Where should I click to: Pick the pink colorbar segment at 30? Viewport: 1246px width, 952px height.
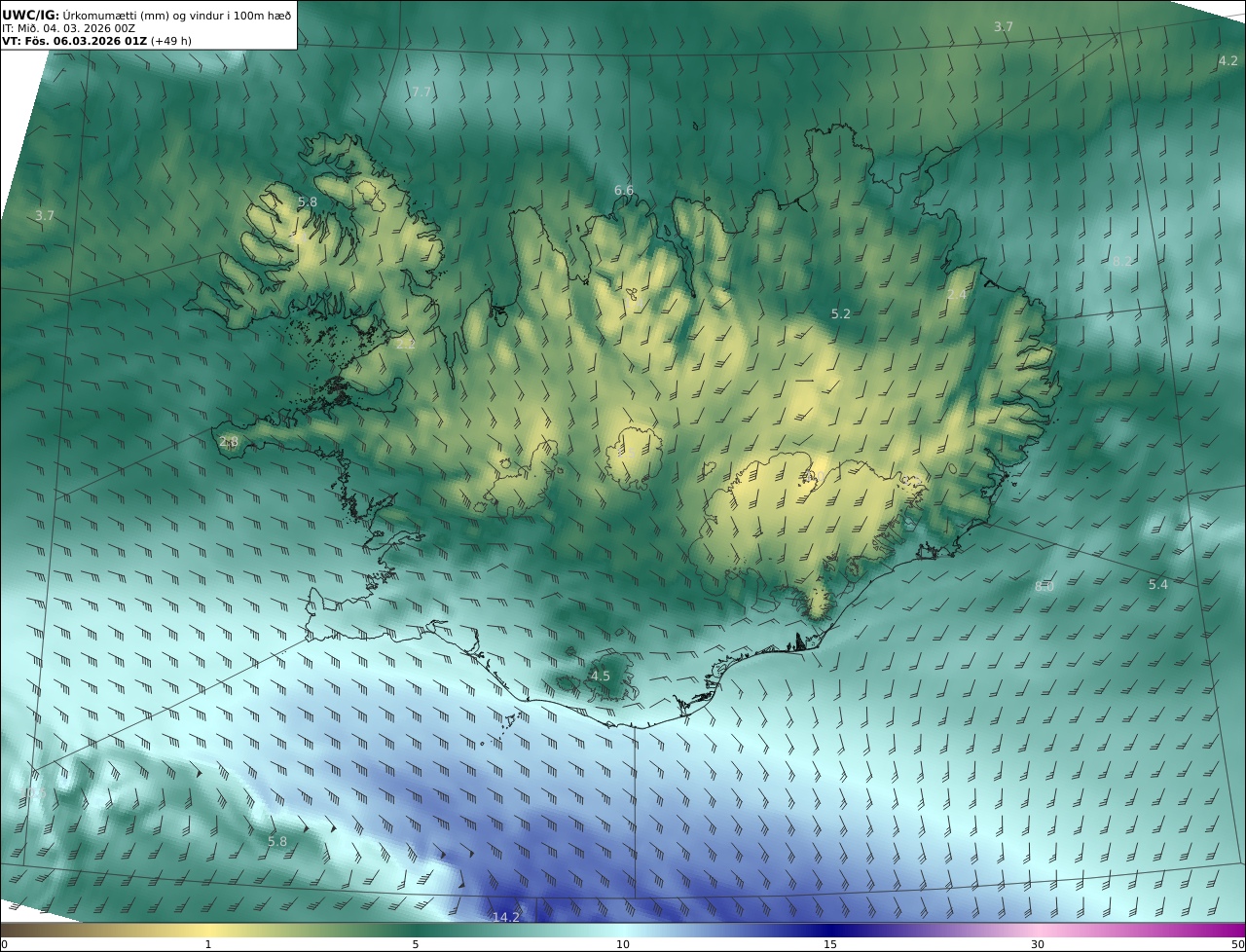point(1038,930)
